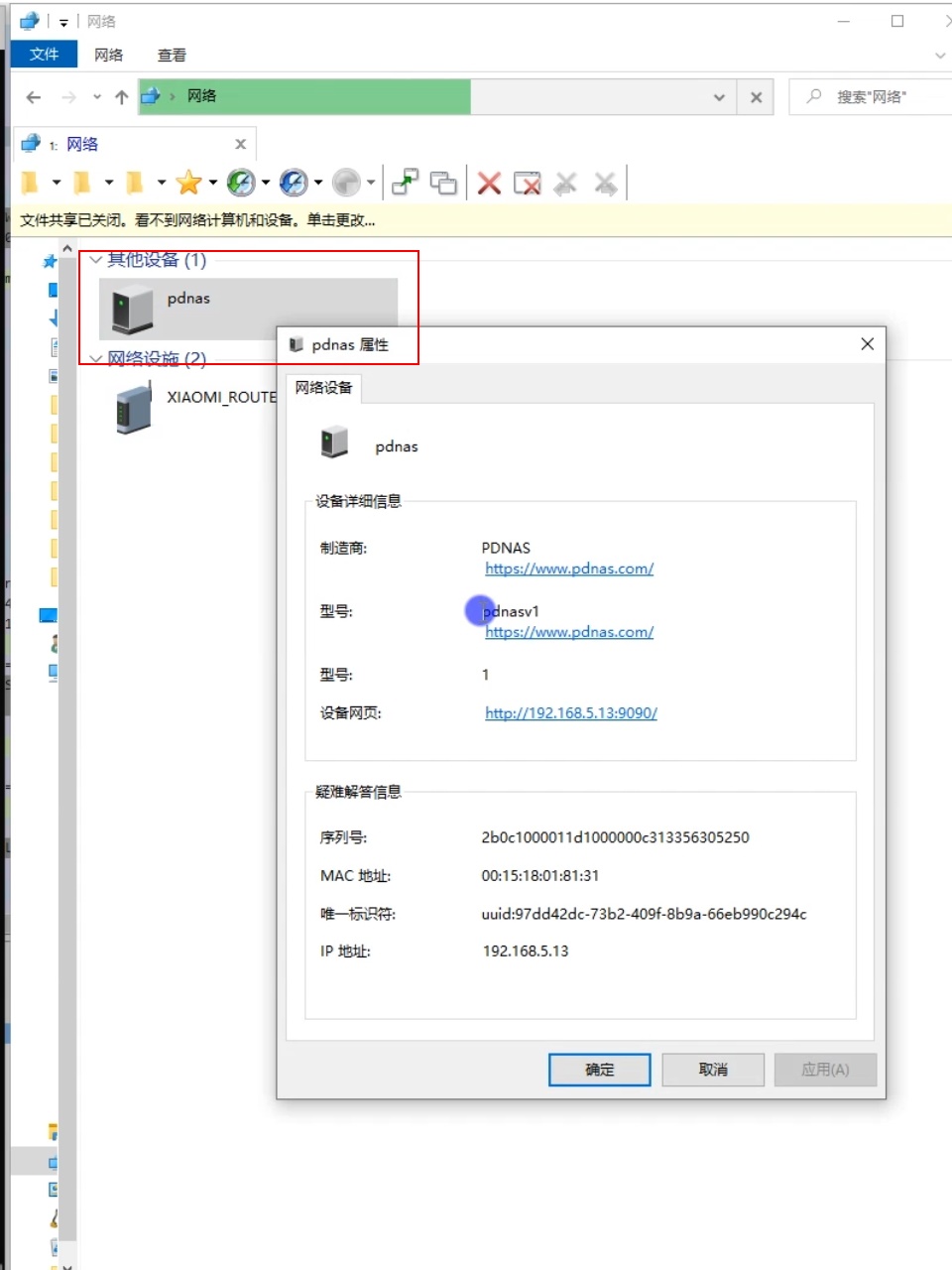This screenshot has height=1270, width=952.
Task: Click the 应用(A) button
Action: click(x=825, y=1070)
